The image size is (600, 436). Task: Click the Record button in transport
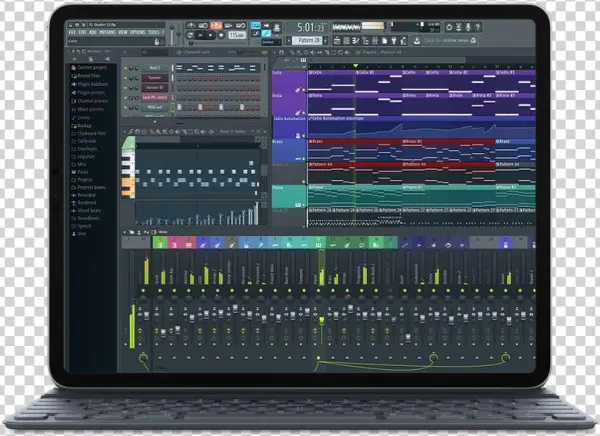[221, 35]
